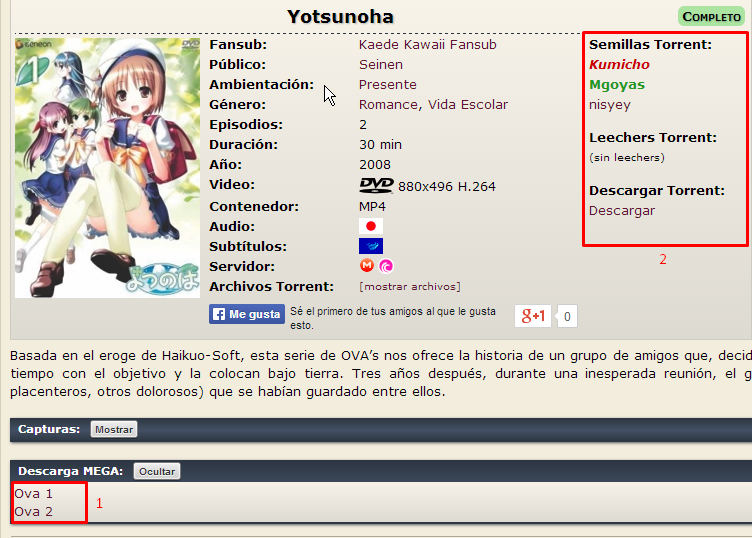Click the DVD video source icon
This screenshot has width=752, height=538.
(376, 185)
